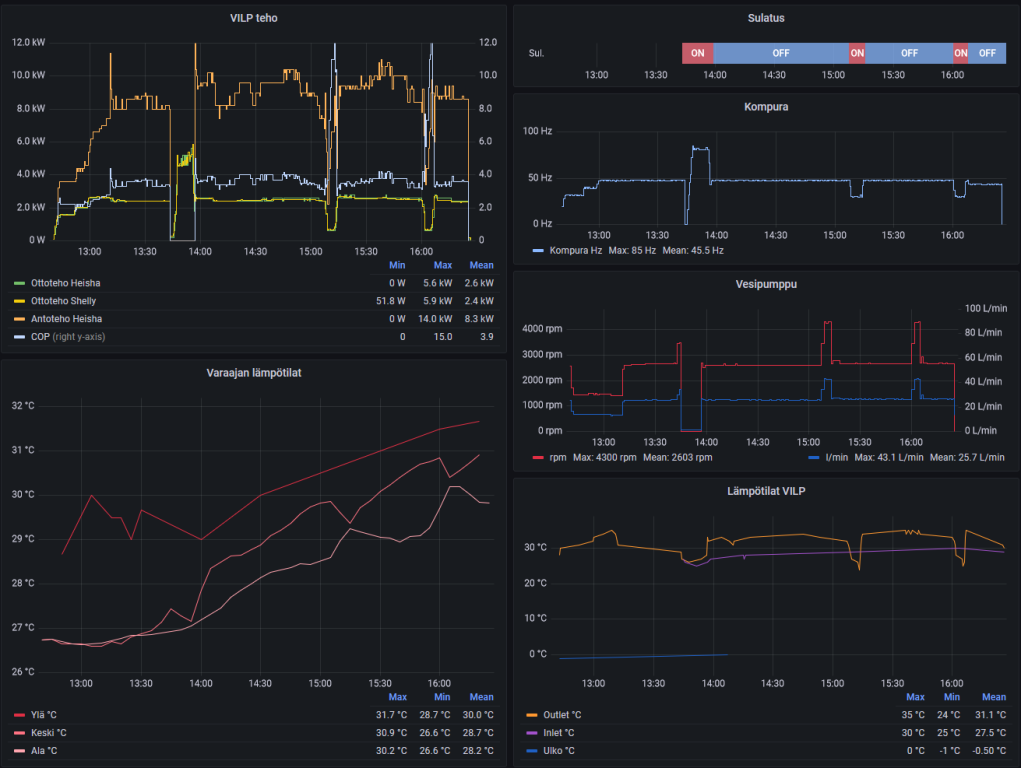Sort VILP teho legend by Mean column
The height and width of the screenshot is (768, 1021).
(481, 265)
